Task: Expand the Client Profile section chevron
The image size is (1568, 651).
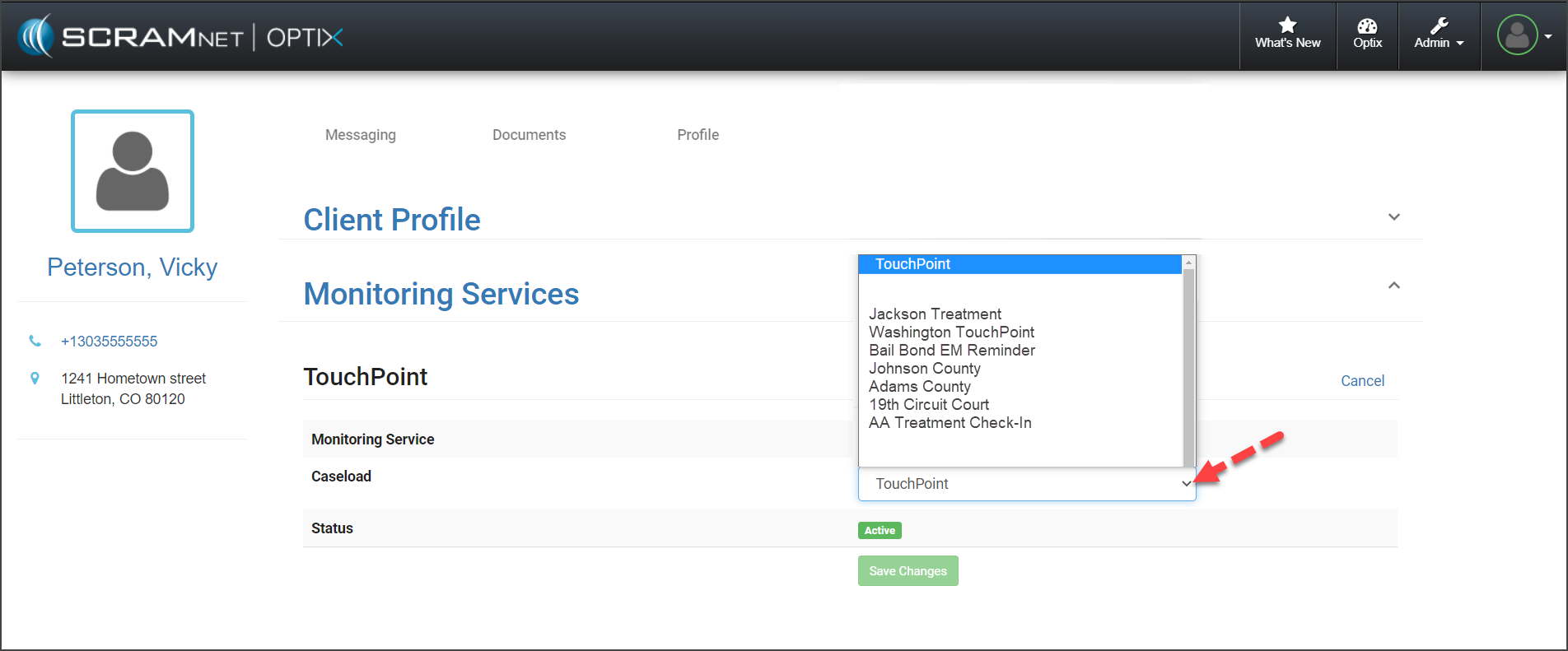Action: [x=1393, y=217]
